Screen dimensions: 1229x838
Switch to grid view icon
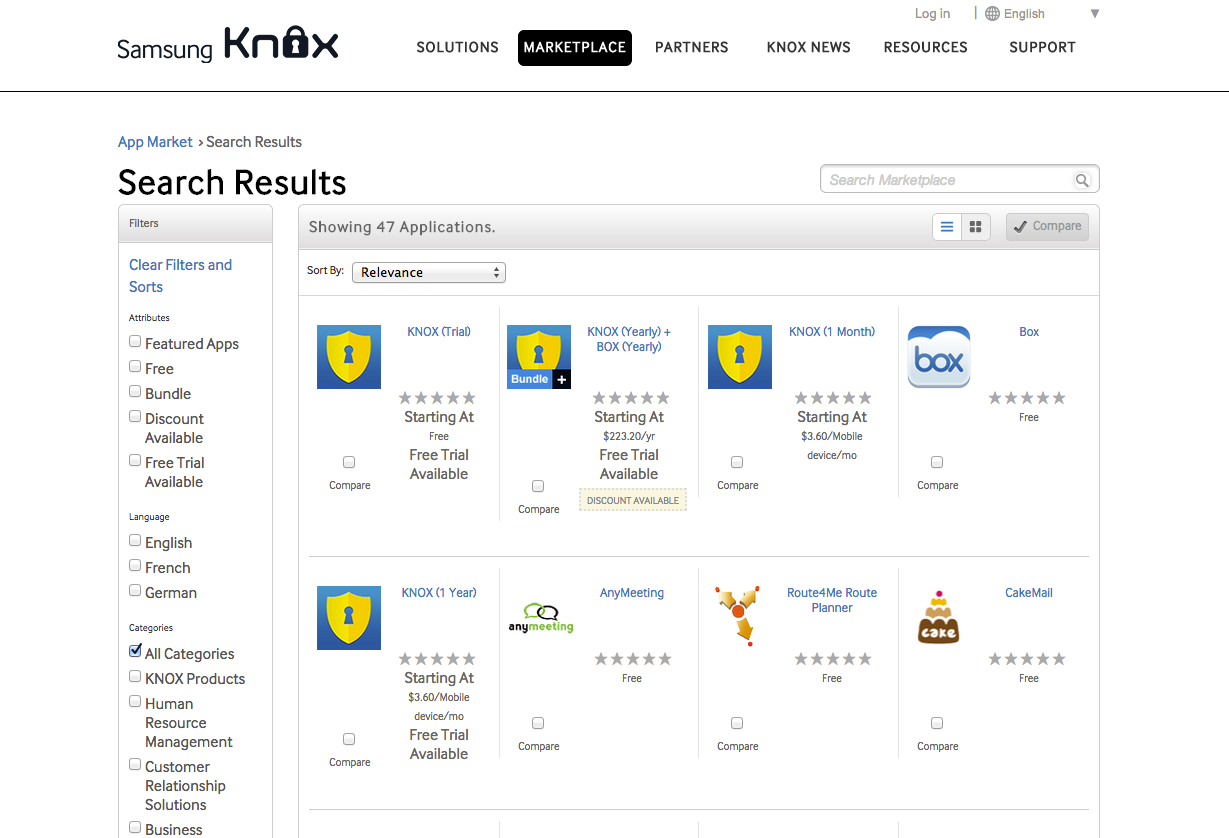(975, 227)
